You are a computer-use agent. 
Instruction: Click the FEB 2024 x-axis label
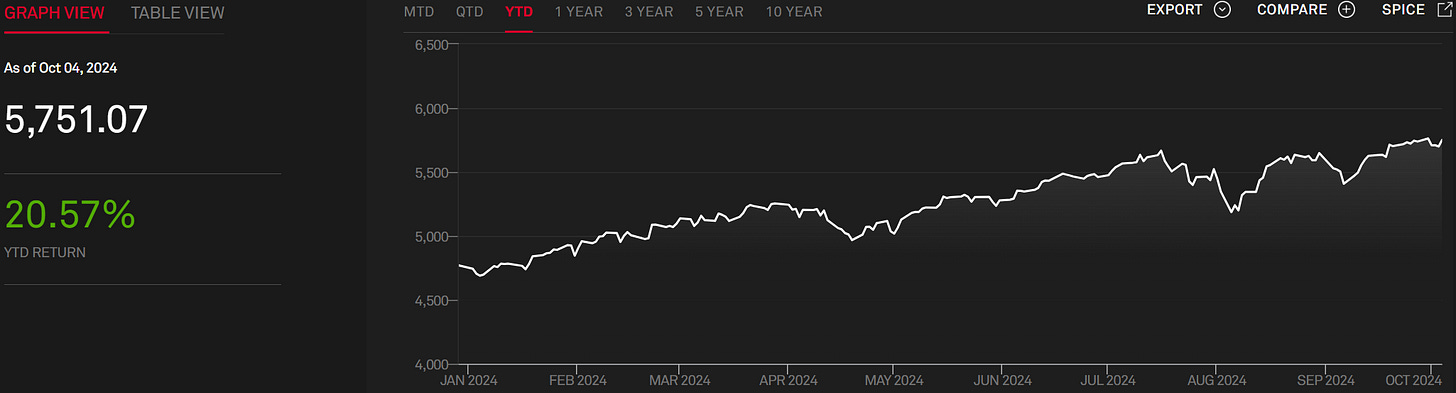point(578,380)
